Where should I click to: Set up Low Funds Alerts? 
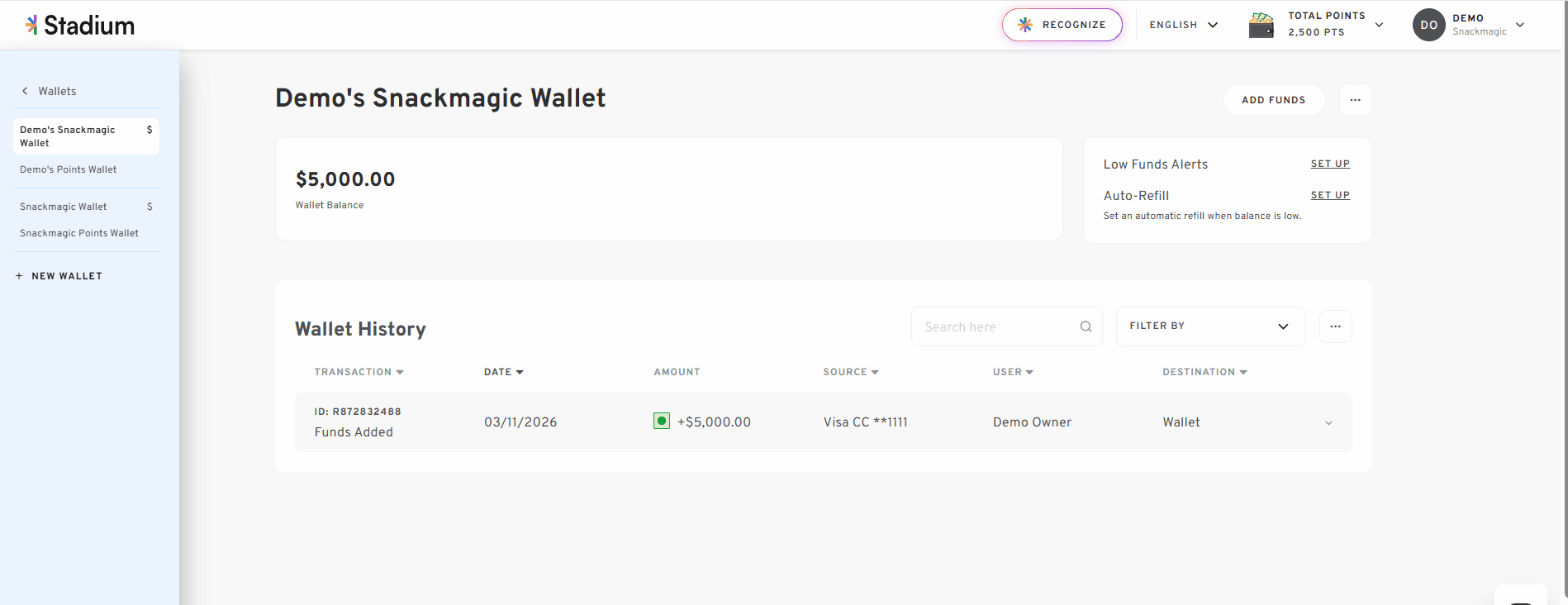(1330, 164)
